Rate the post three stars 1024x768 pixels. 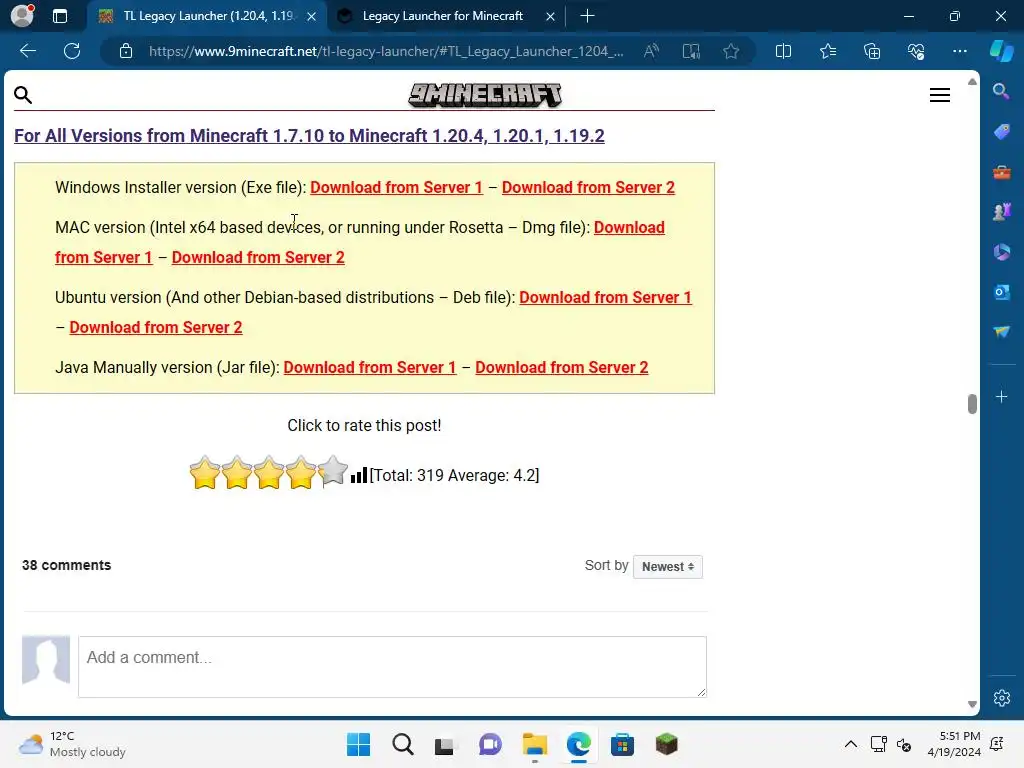pos(268,472)
